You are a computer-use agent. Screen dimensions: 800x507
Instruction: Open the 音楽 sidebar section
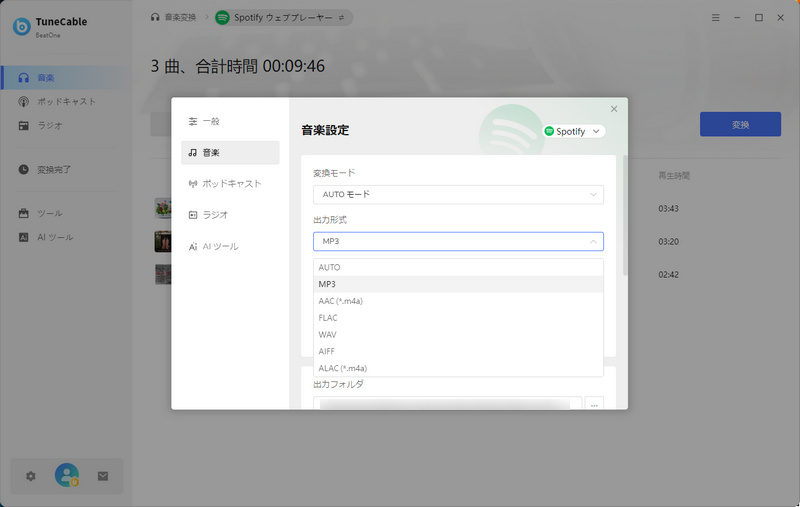[65, 78]
